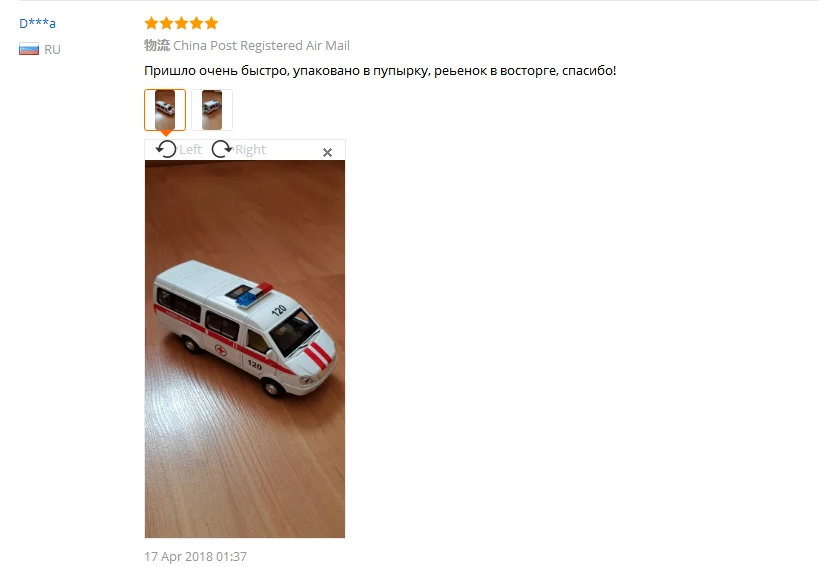Screen dimensions: 819x567
Task: Click the "Right" rotate label
Action: coord(250,150)
